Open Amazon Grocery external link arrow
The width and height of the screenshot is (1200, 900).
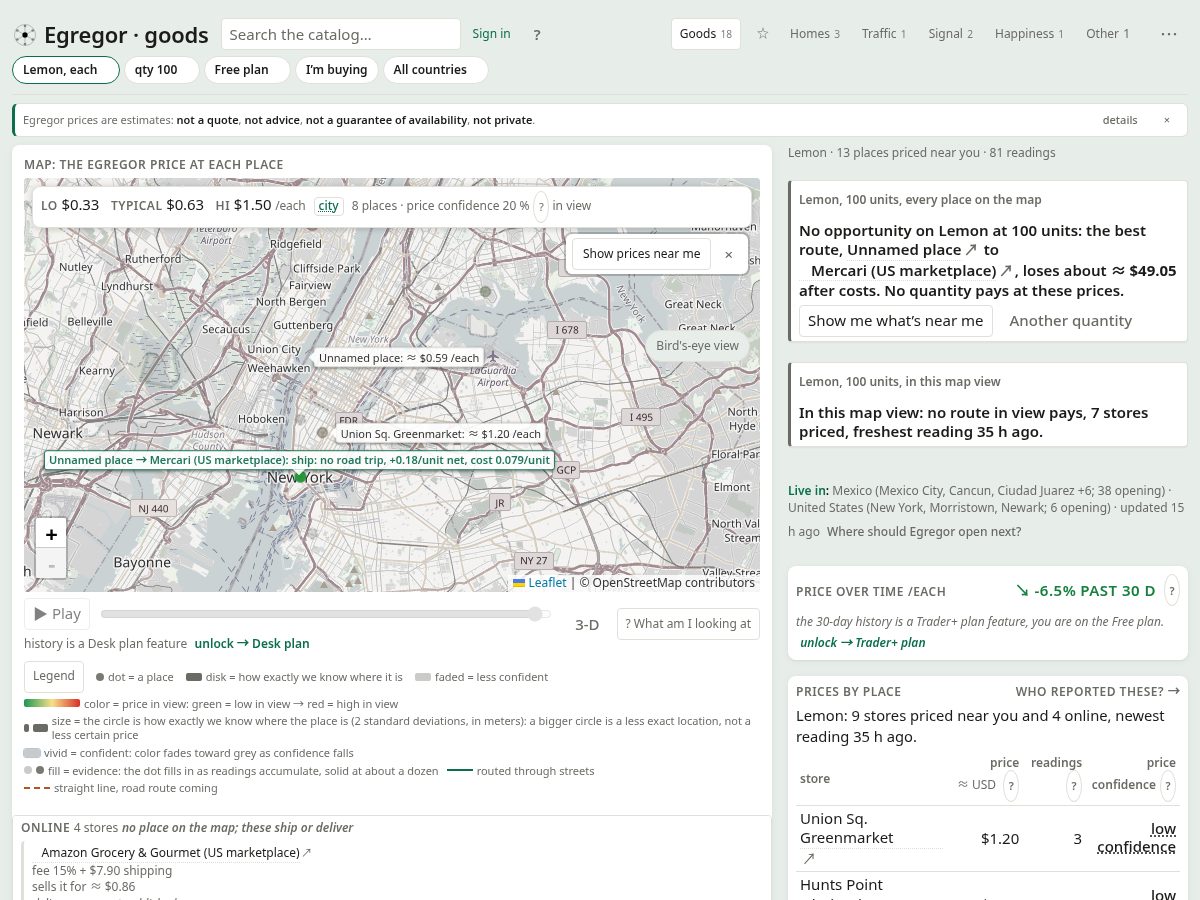coord(307,853)
